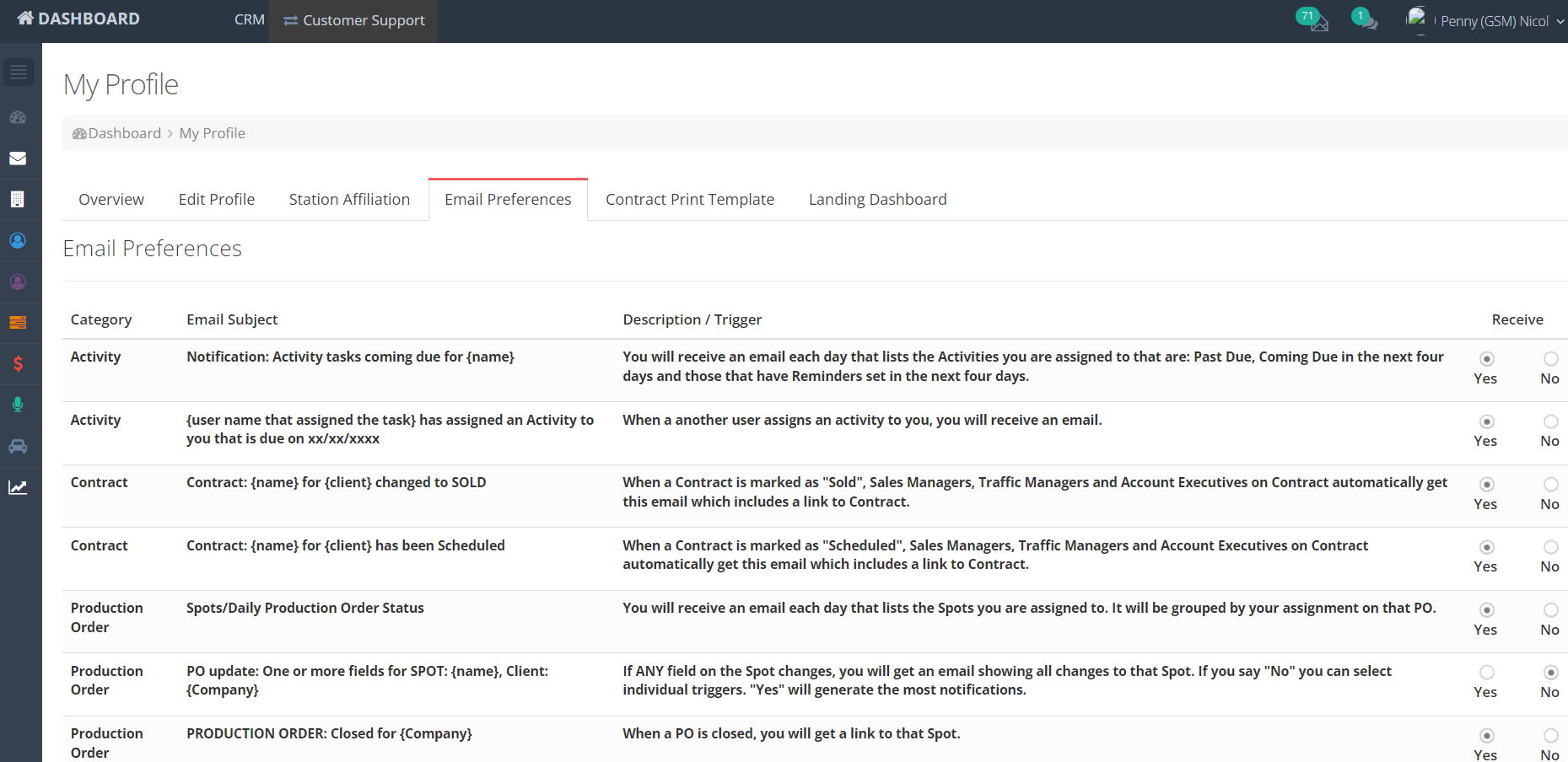Select No for Spots/Daily Production Order Status
The width and height of the screenshot is (1568, 762).
pyautogui.click(x=1551, y=610)
